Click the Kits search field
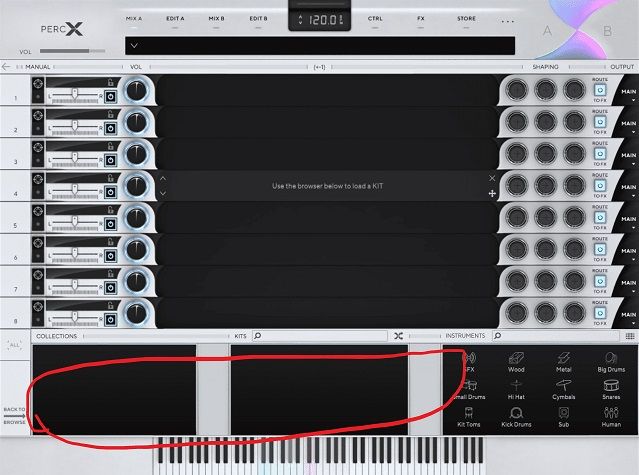This screenshot has height=475, width=639. click(320, 336)
